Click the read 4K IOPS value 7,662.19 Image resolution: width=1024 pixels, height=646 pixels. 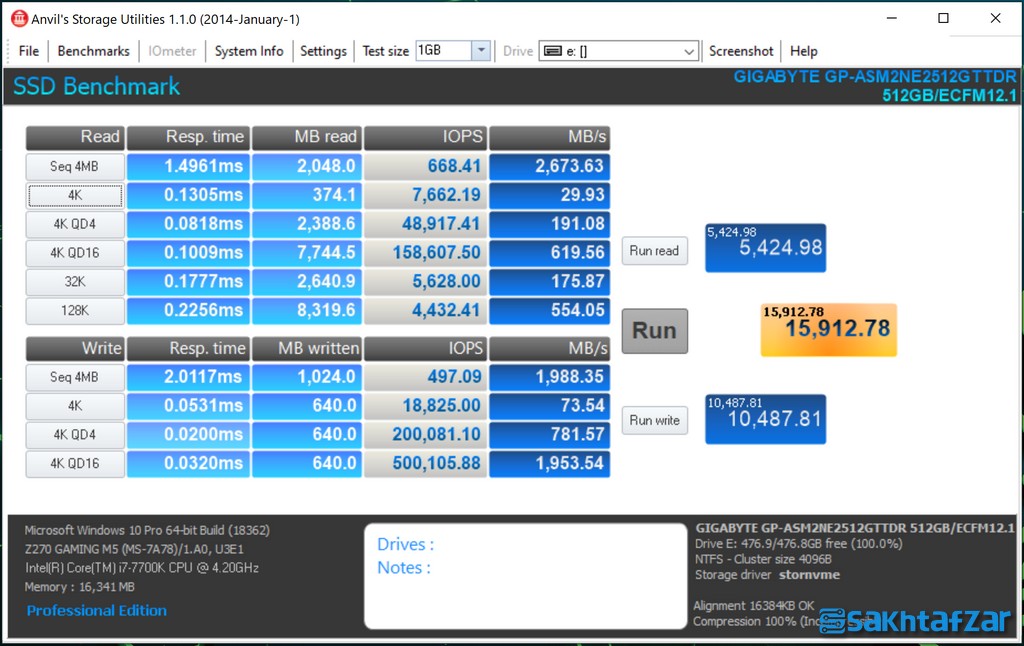coord(425,195)
